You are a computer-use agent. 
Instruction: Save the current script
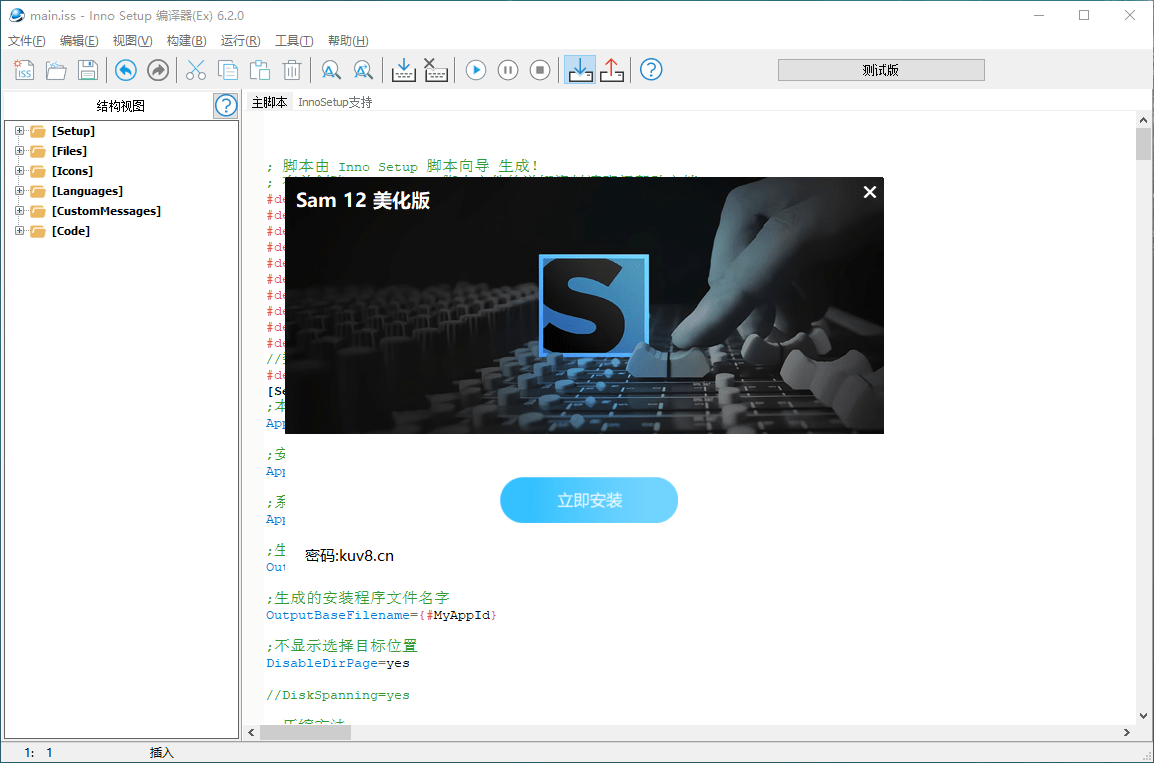point(88,70)
